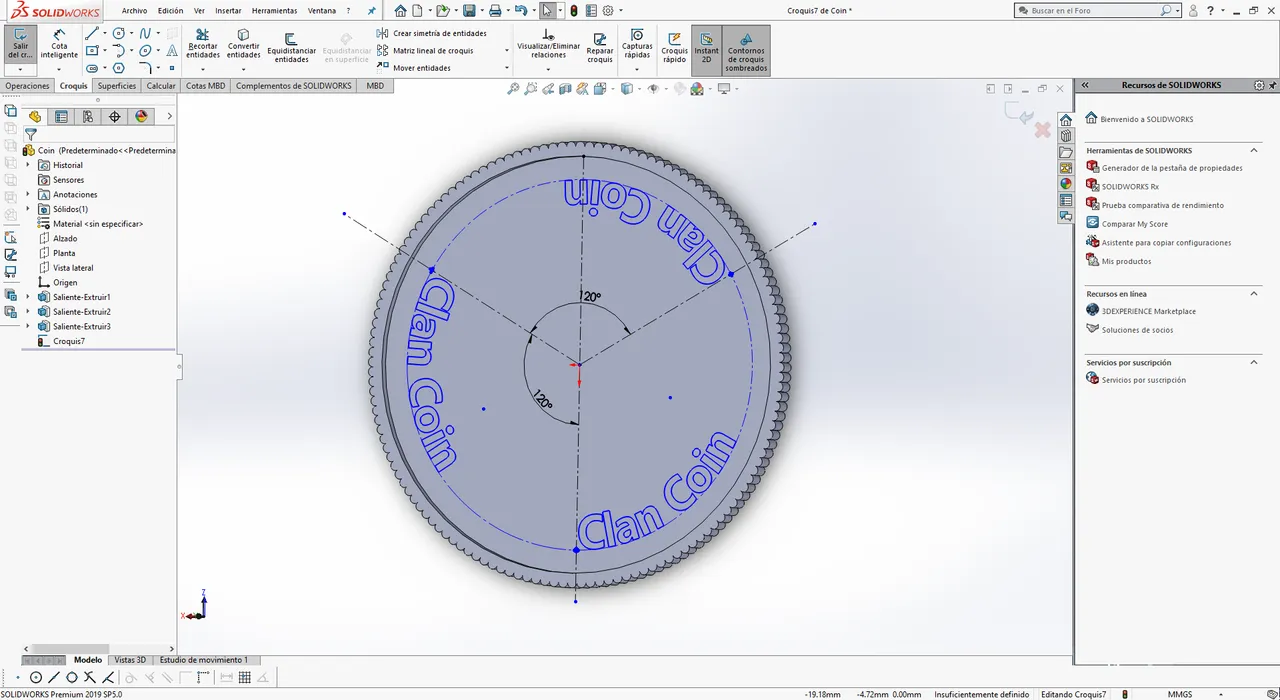Click the Croquis rápido icon
Image resolution: width=1280 pixels, height=700 pixels.
click(675, 38)
